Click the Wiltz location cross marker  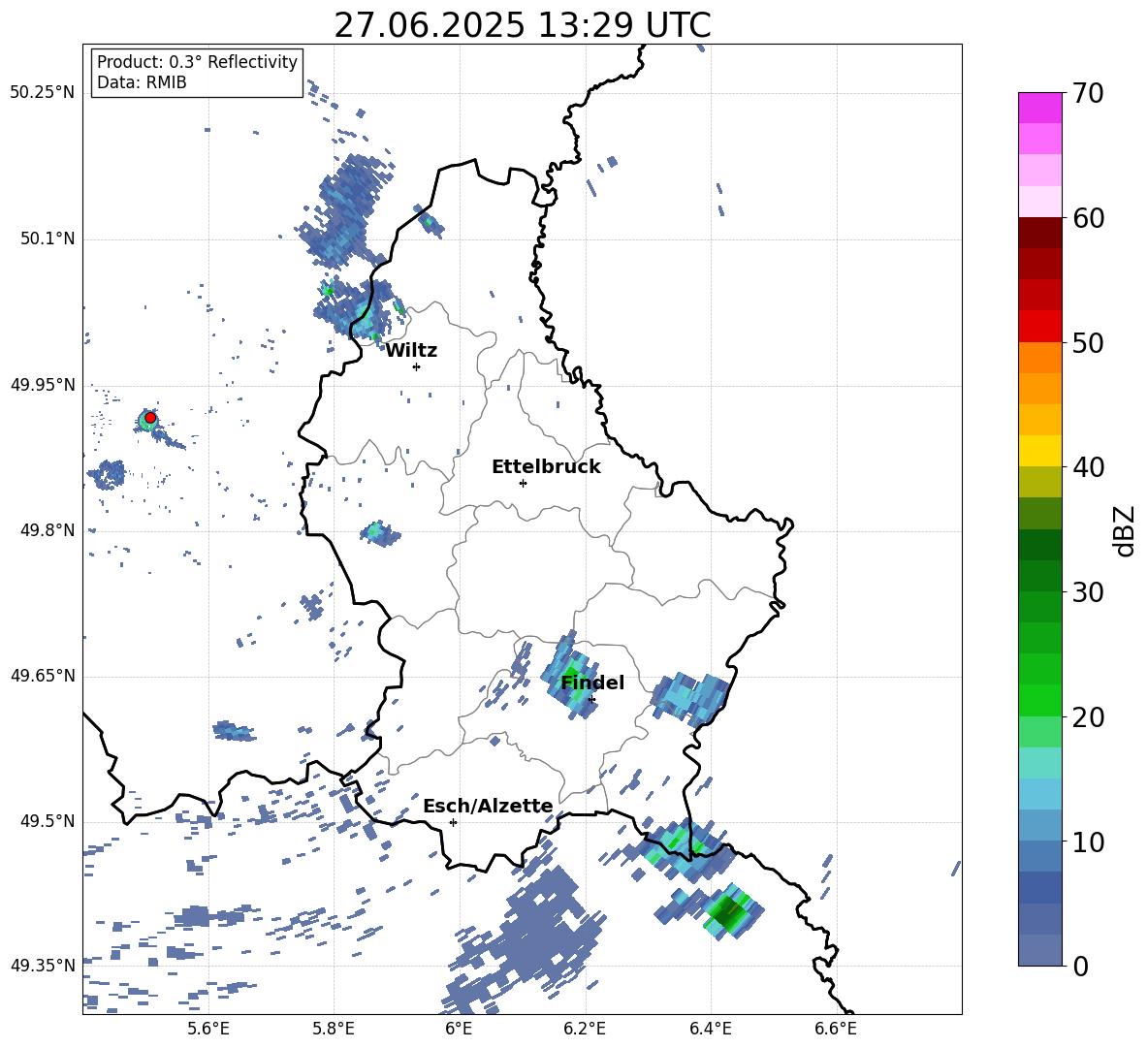tap(416, 366)
